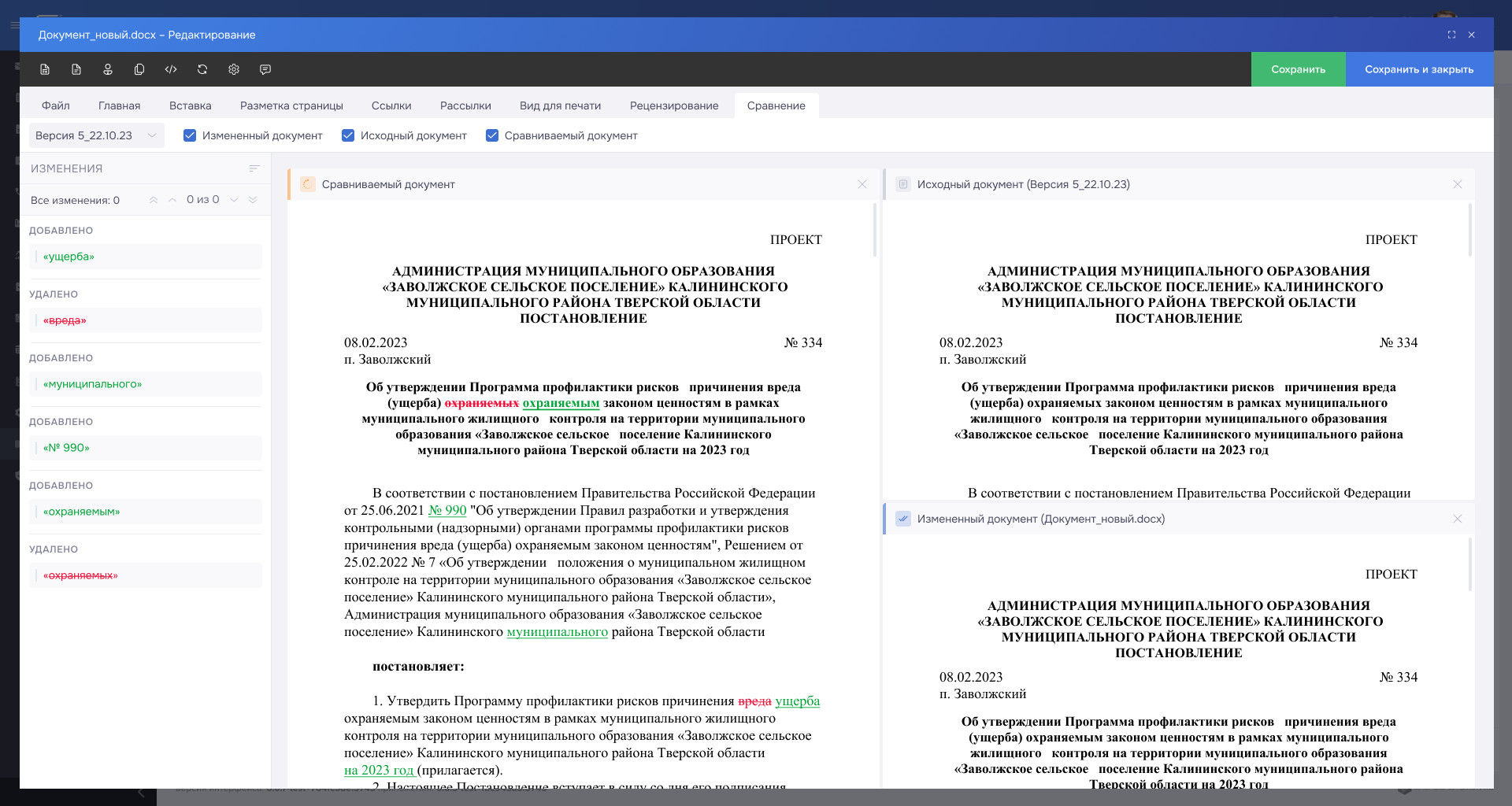Viewport: 1512px width, 806px height.
Task: Uncheck the Измененный документ checkbox
Action: click(x=190, y=135)
